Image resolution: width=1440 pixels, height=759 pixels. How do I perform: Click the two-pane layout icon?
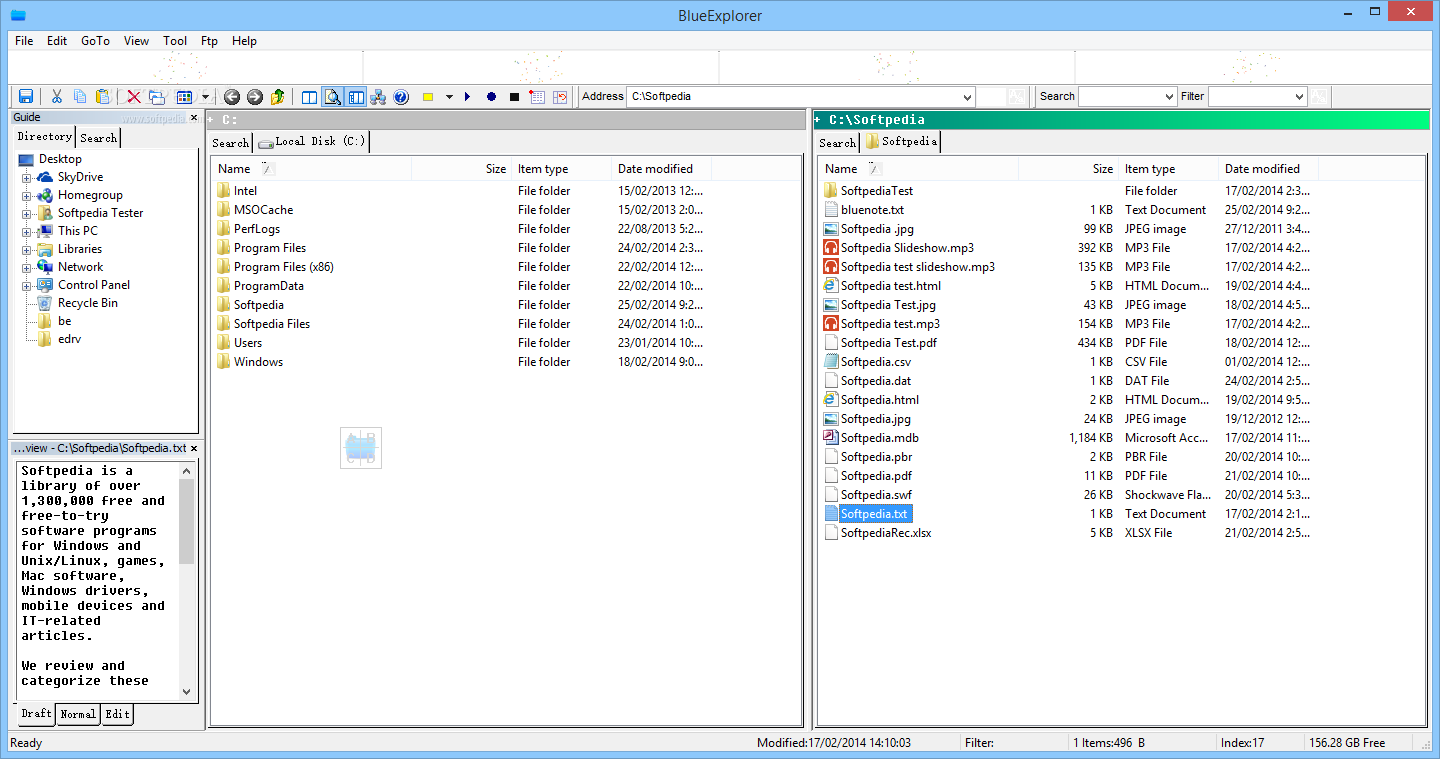pyautogui.click(x=310, y=97)
